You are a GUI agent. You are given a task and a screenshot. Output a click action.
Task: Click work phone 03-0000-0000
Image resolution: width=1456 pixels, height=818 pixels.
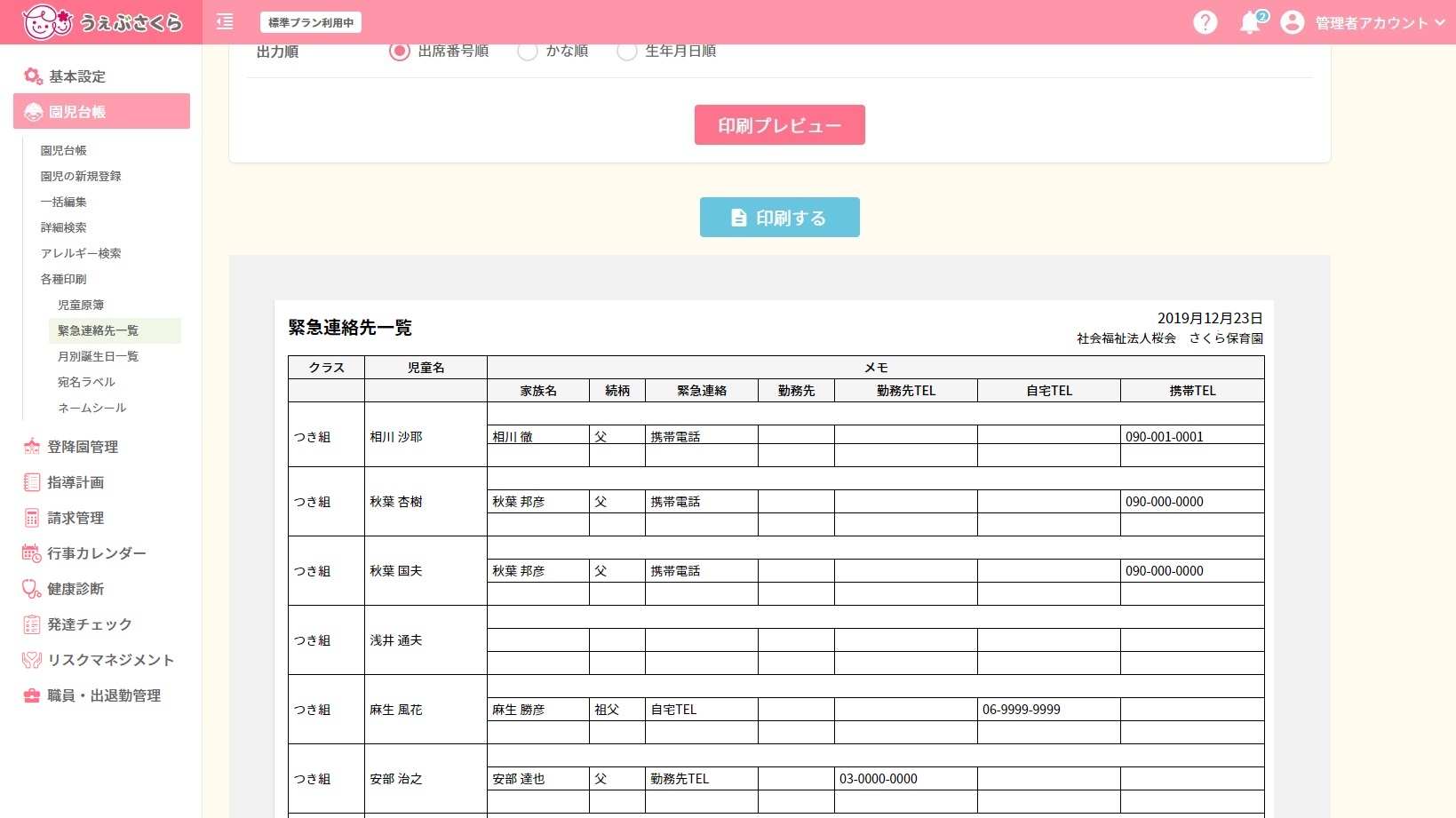879,779
